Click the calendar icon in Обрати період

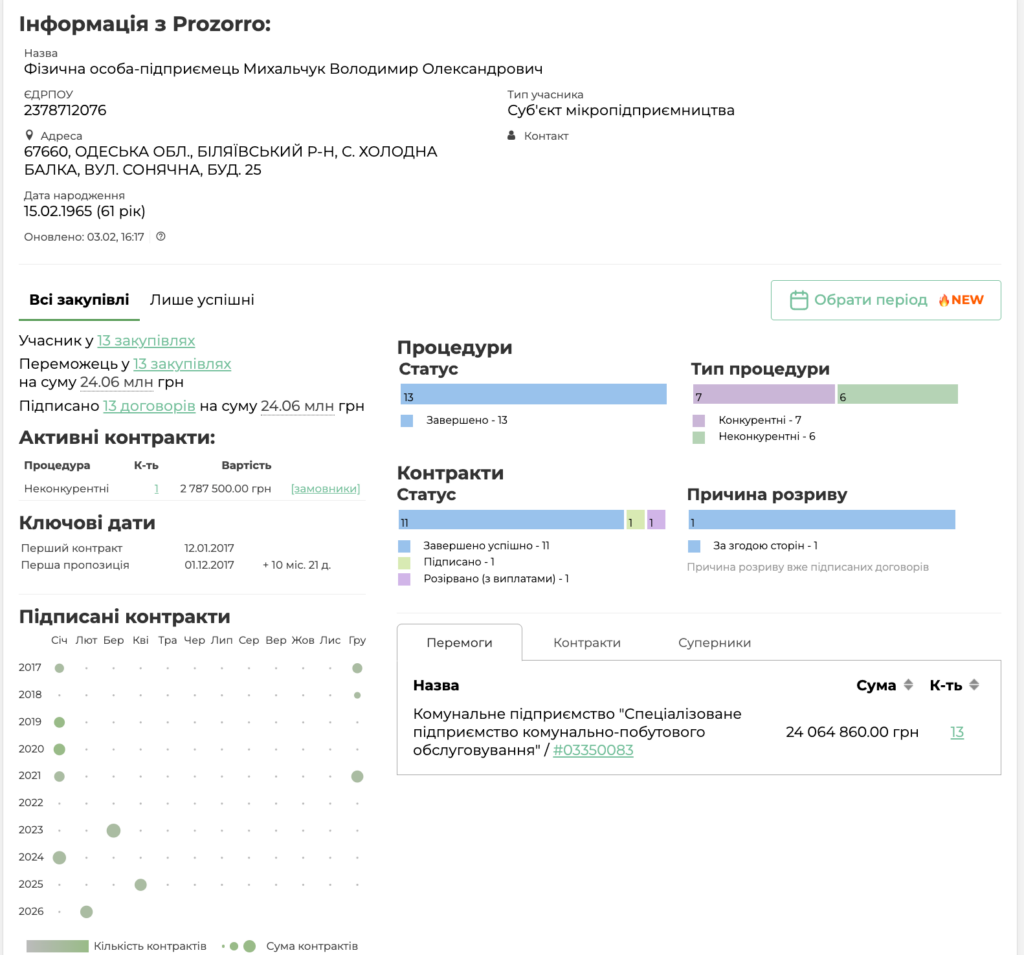798,300
